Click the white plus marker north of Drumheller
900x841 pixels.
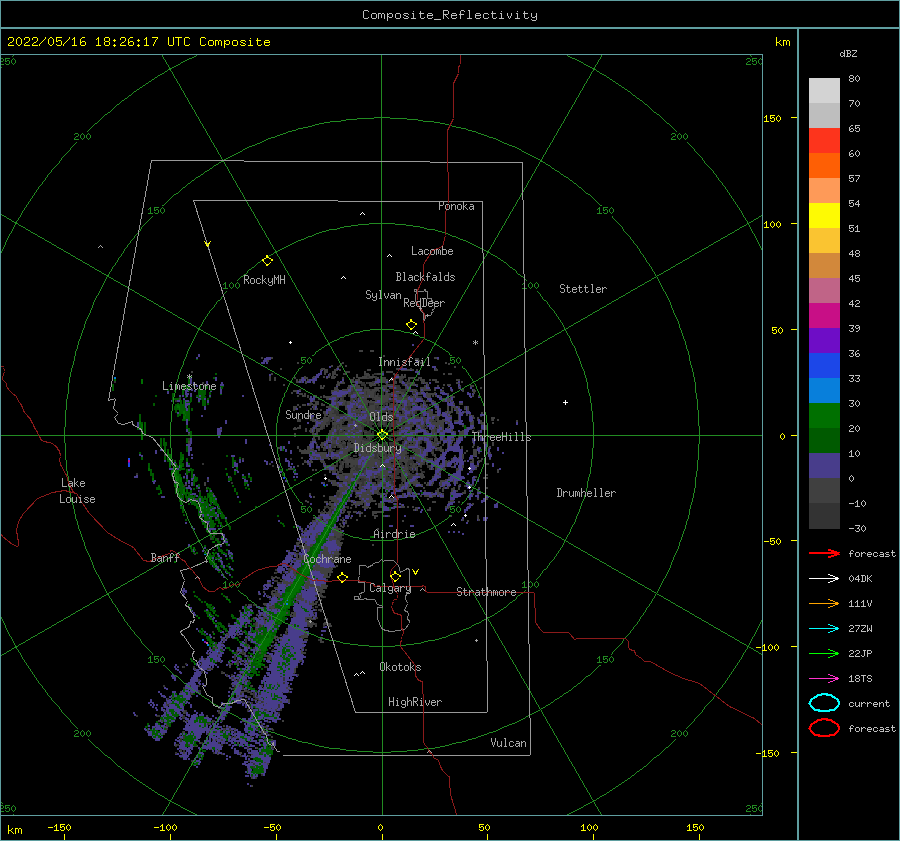pyautogui.click(x=565, y=402)
